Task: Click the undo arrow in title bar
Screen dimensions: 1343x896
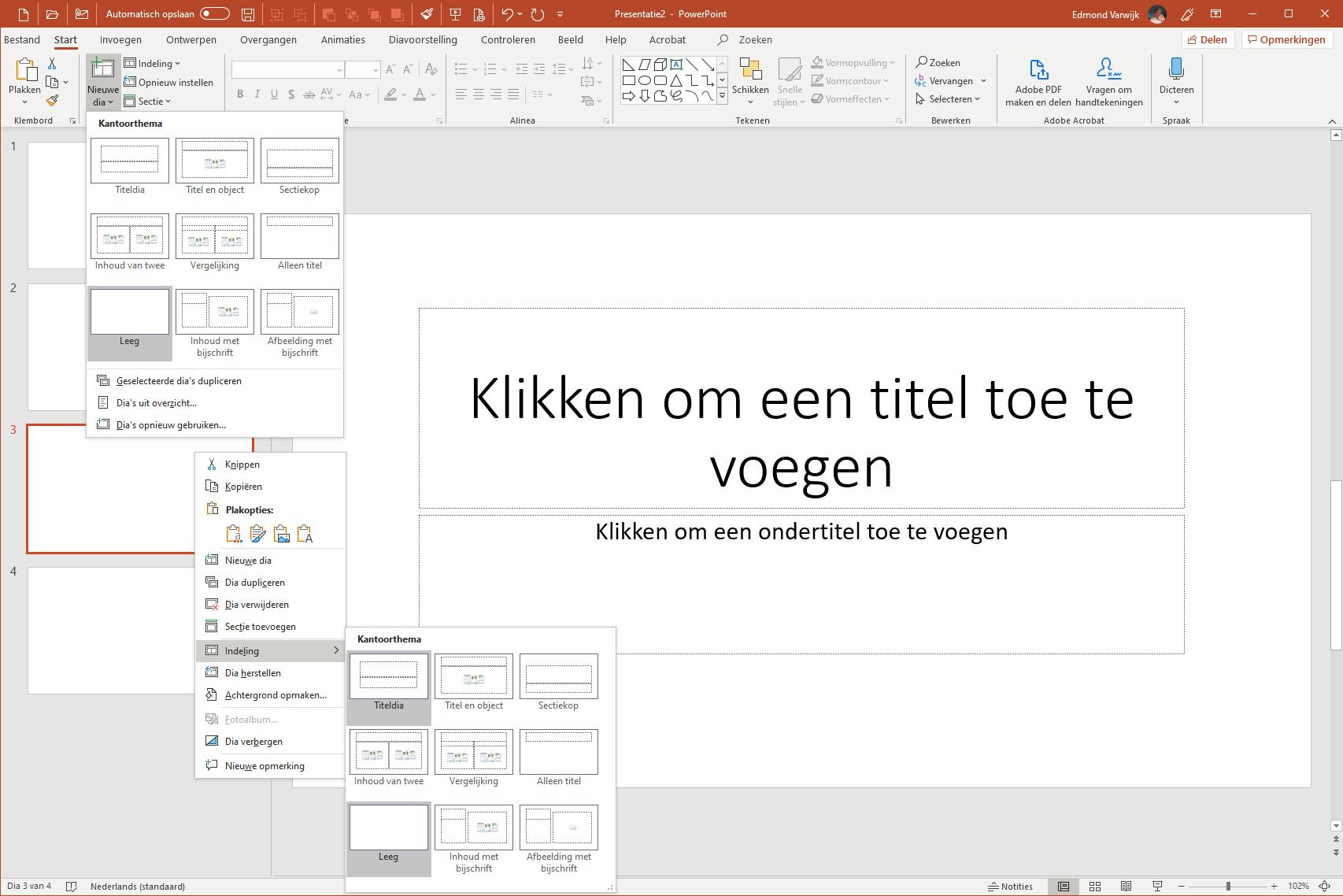Action: coord(508,14)
